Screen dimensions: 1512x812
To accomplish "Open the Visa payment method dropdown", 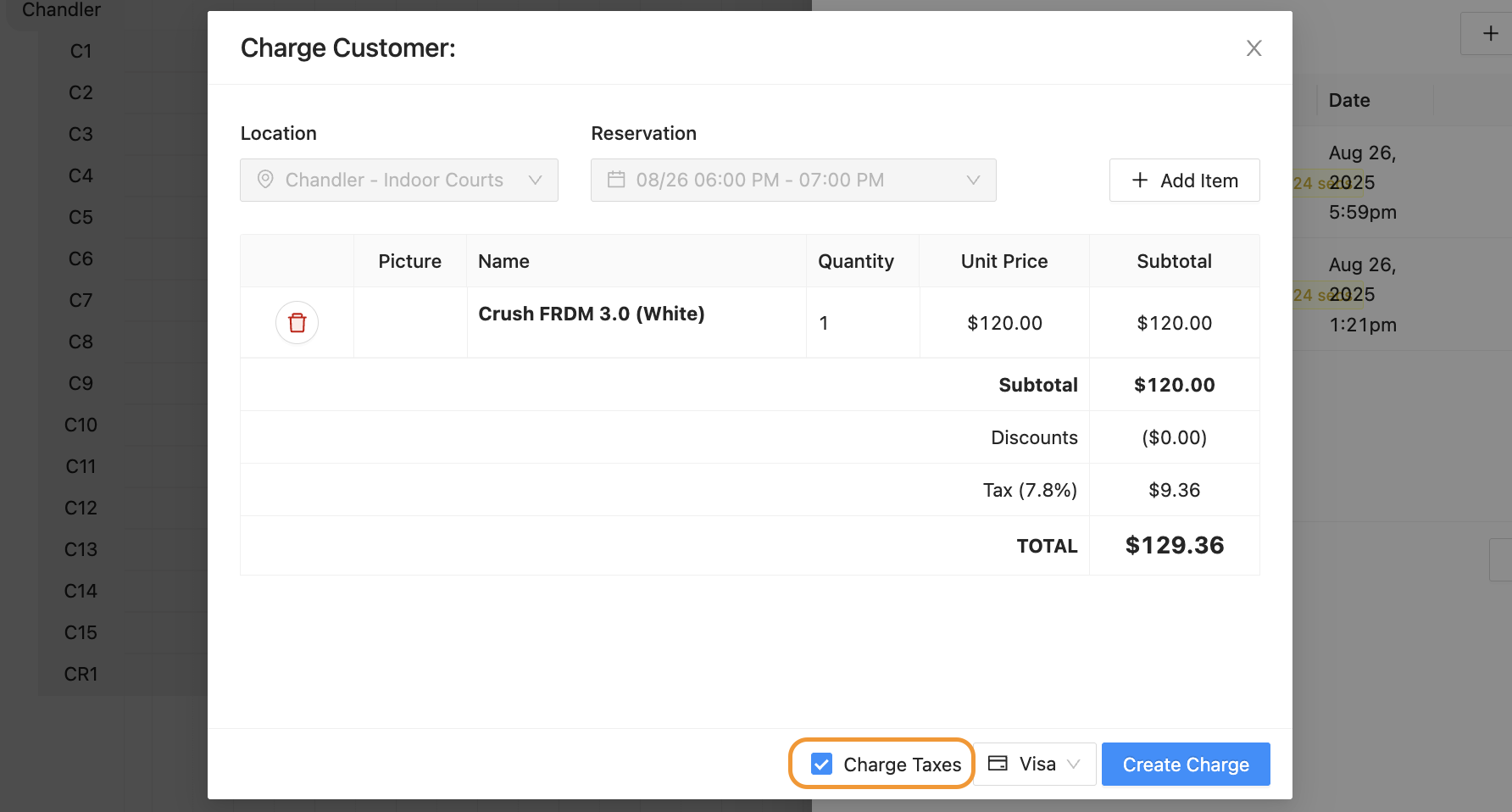I will (1035, 765).
